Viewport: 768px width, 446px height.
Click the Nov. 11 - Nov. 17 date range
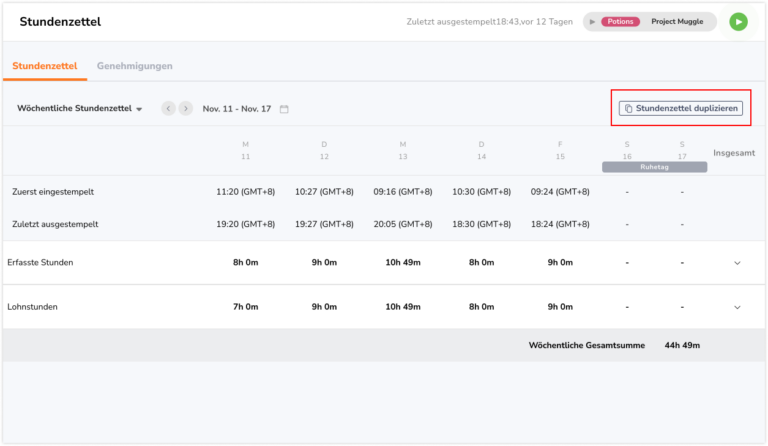tap(237, 109)
